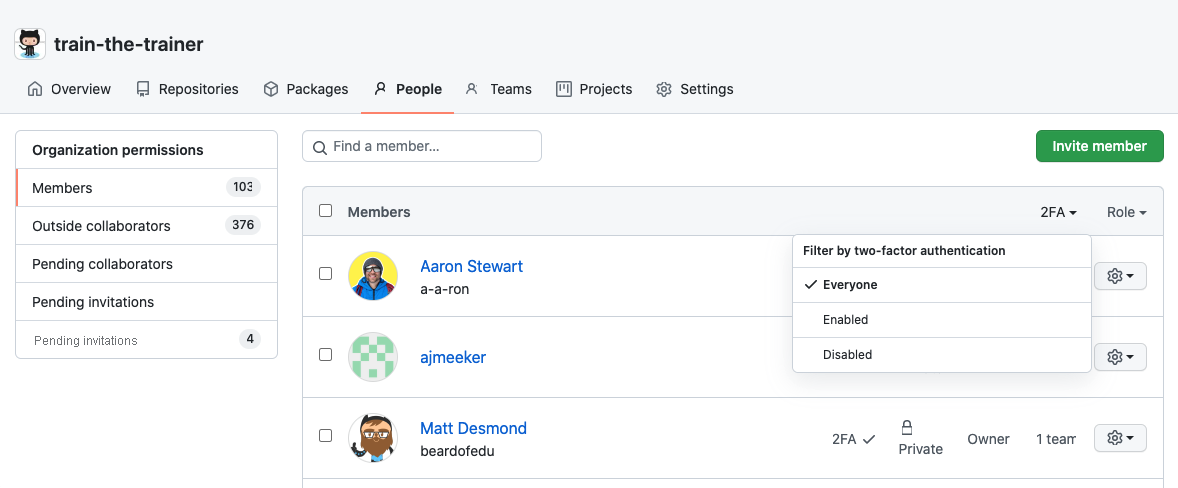Open Aaron Stewart's avatar picture
Viewport: 1178px width, 488px height.
coord(373,275)
